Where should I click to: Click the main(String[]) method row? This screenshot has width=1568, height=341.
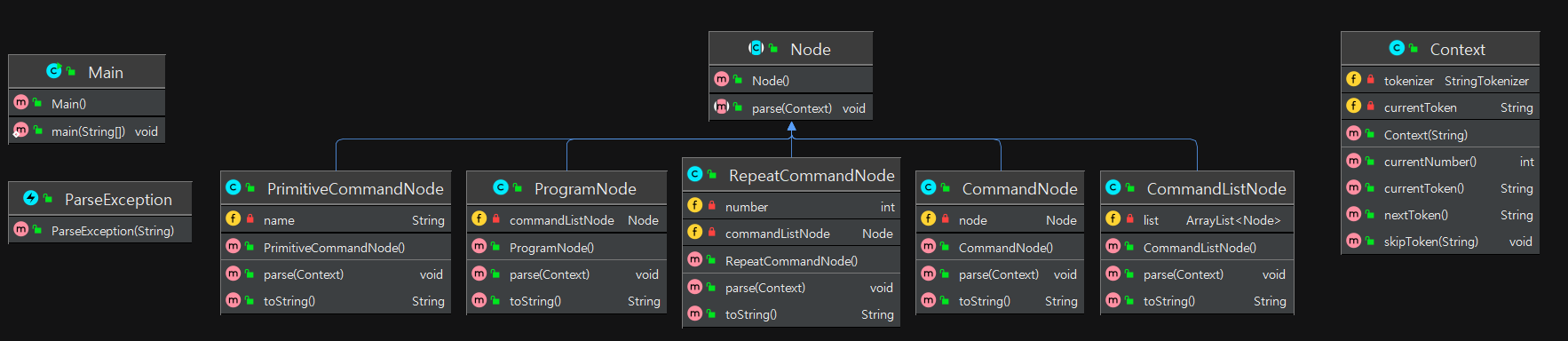click(x=87, y=131)
